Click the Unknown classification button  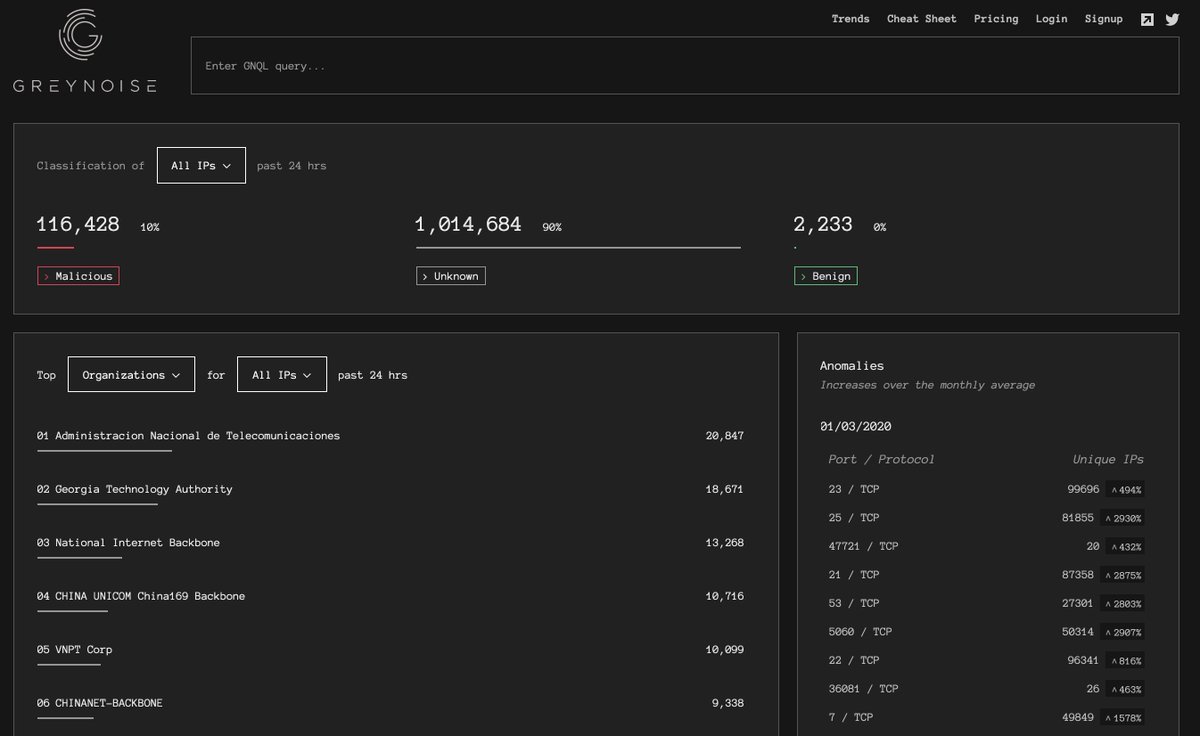click(x=451, y=276)
